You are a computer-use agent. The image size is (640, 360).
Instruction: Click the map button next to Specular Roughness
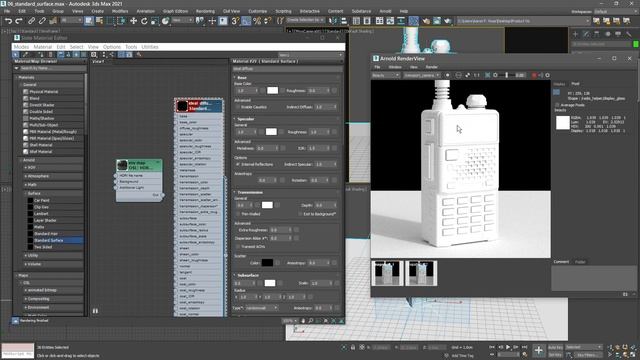[x=334, y=132]
